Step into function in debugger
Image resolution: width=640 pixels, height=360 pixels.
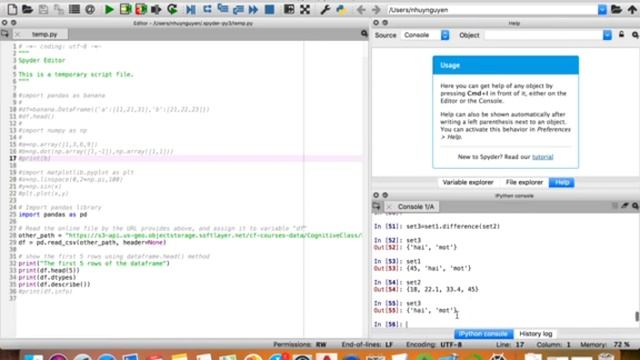pos(223,9)
